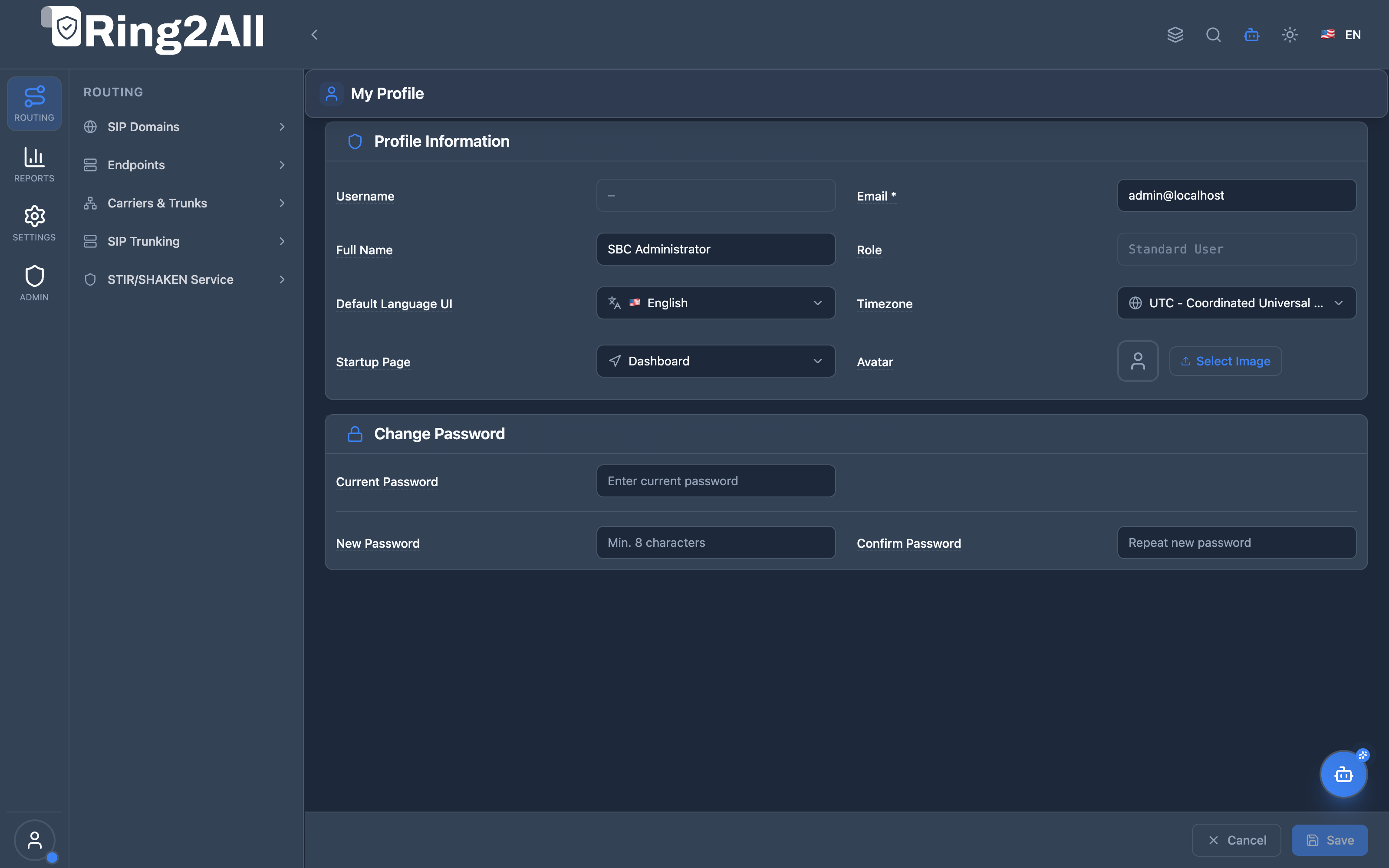Image resolution: width=1389 pixels, height=868 pixels.
Task: Toggle light theme with the sun icon
Action: click(1290, 34)
